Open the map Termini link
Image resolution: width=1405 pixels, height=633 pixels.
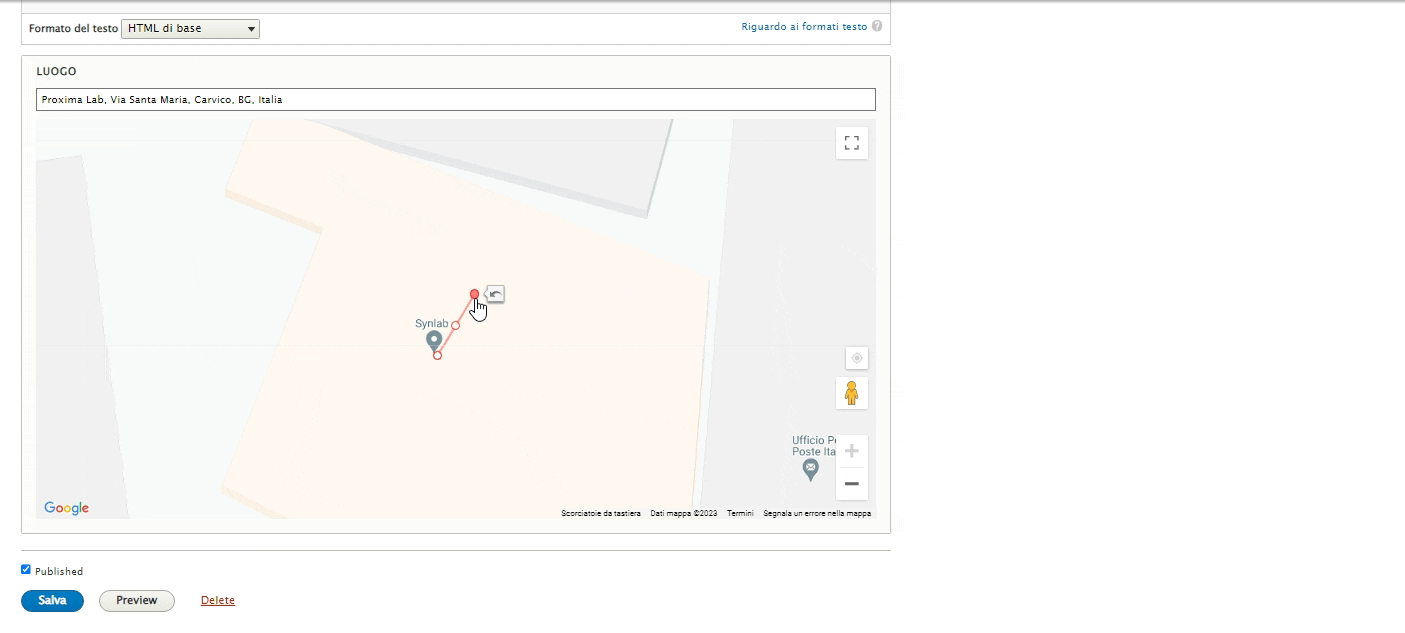[740, 514]
